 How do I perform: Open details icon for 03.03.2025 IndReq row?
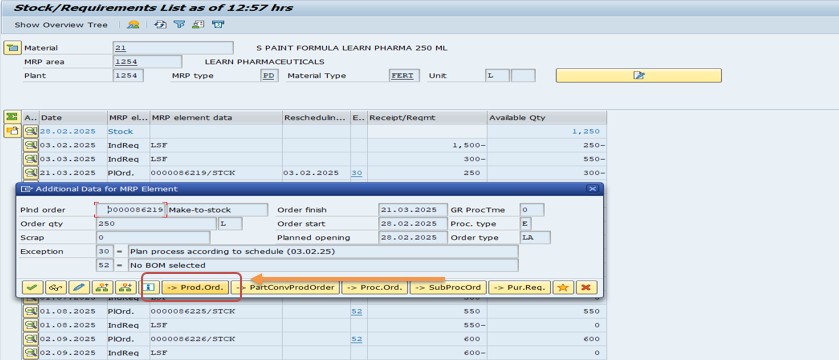click(30, 159)
